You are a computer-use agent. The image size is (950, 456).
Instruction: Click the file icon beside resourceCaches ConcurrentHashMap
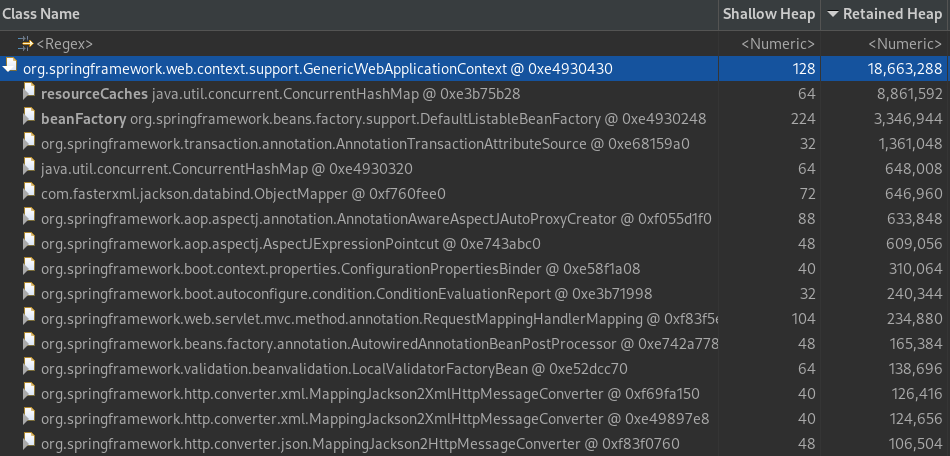(x=28, y=93)
